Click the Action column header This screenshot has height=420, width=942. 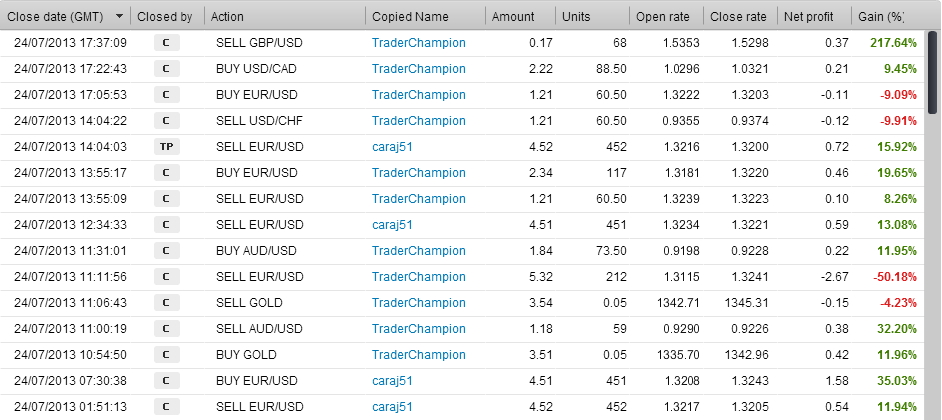[227, 17]
